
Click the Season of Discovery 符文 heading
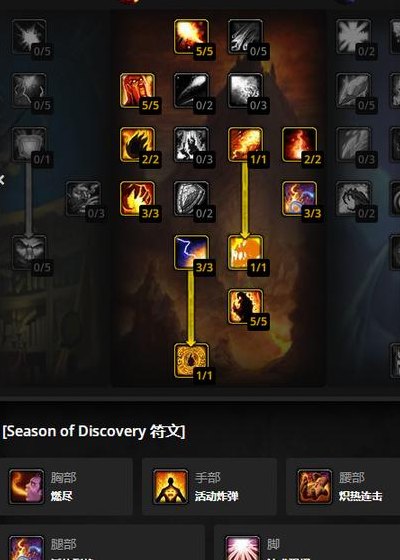pos(94,431)
